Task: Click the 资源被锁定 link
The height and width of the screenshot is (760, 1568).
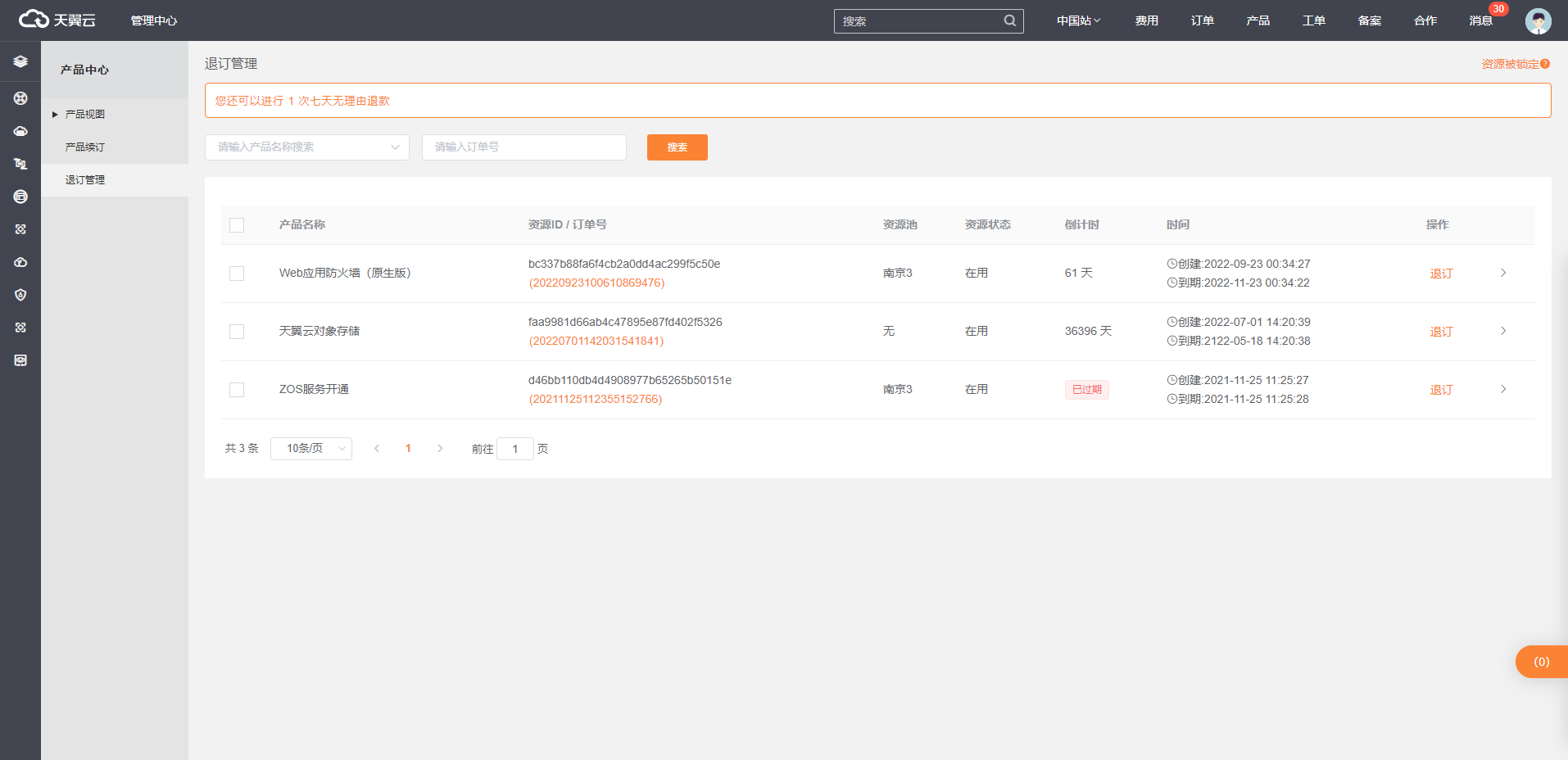Action: [x=1510, y=64]
